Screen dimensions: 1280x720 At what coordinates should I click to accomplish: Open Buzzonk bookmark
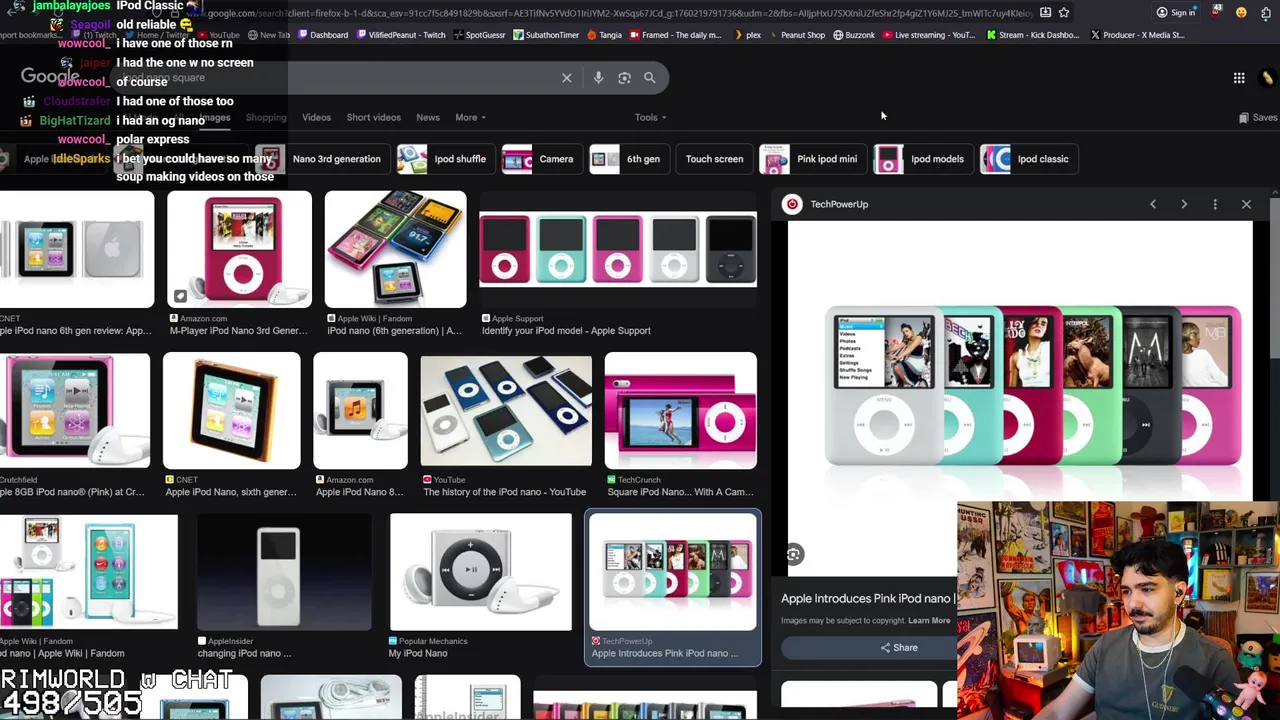pyautogui.click(x=853, y=35)
